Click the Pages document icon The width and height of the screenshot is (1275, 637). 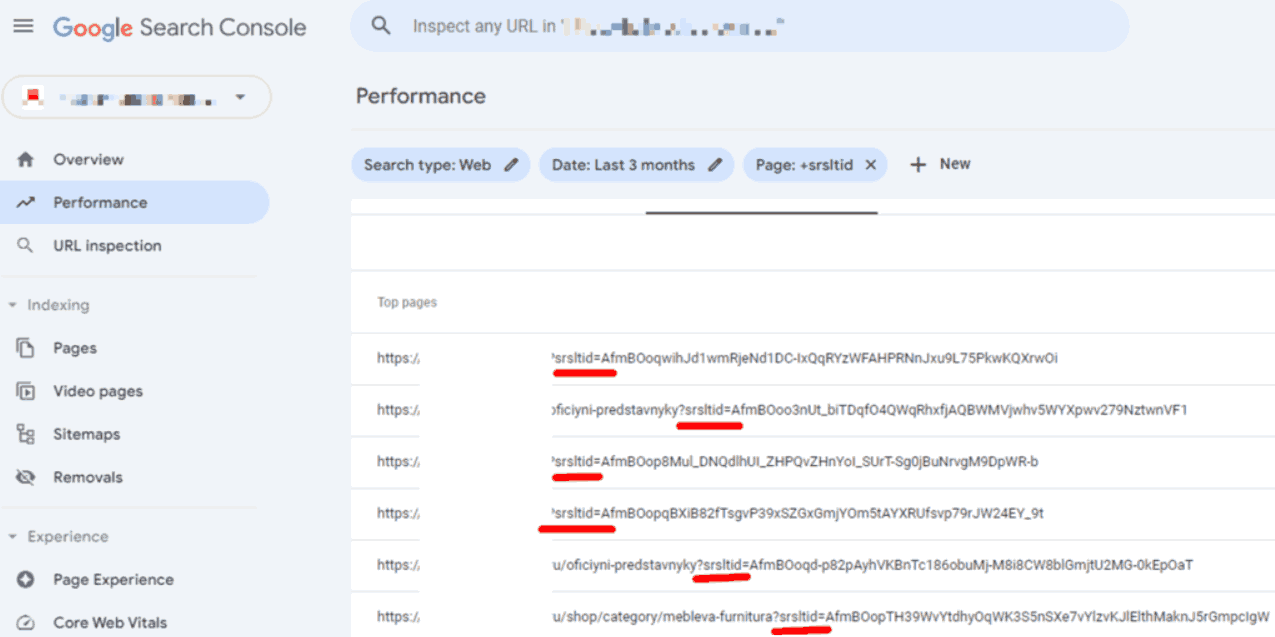pyautogui.click(x=26, y=348)
